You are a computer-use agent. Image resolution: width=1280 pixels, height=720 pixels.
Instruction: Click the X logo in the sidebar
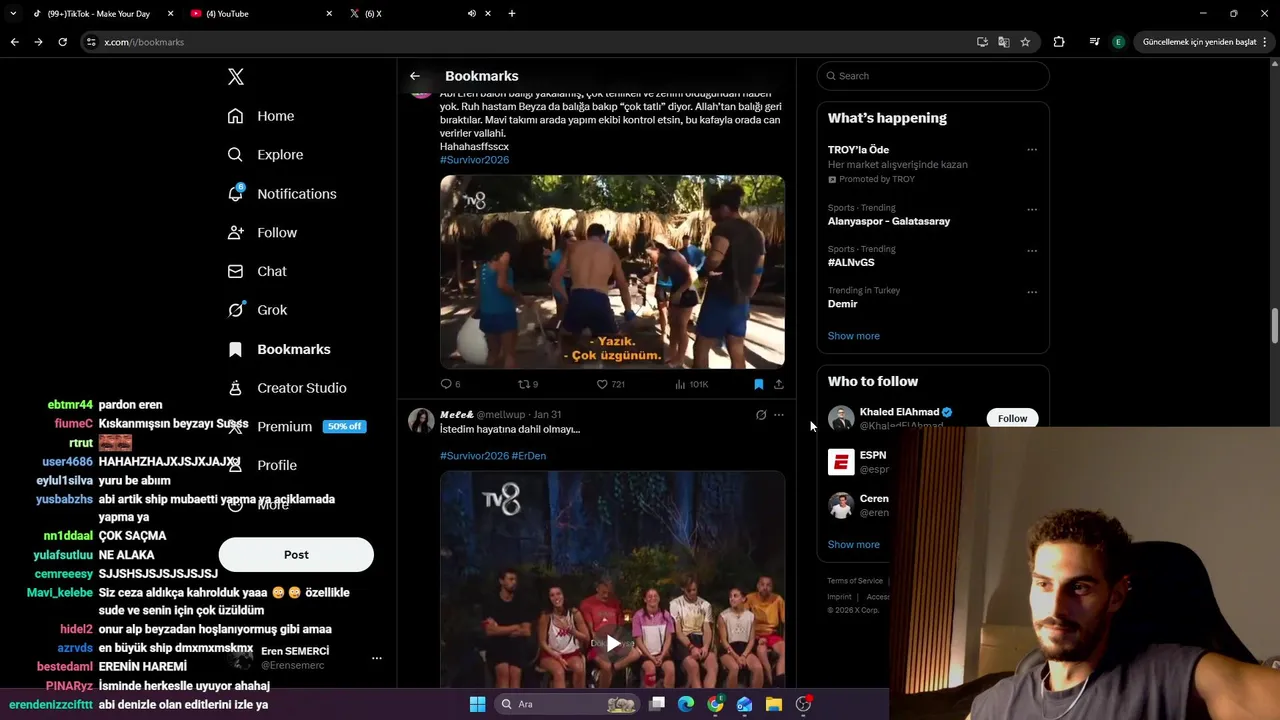click(235, 77)
